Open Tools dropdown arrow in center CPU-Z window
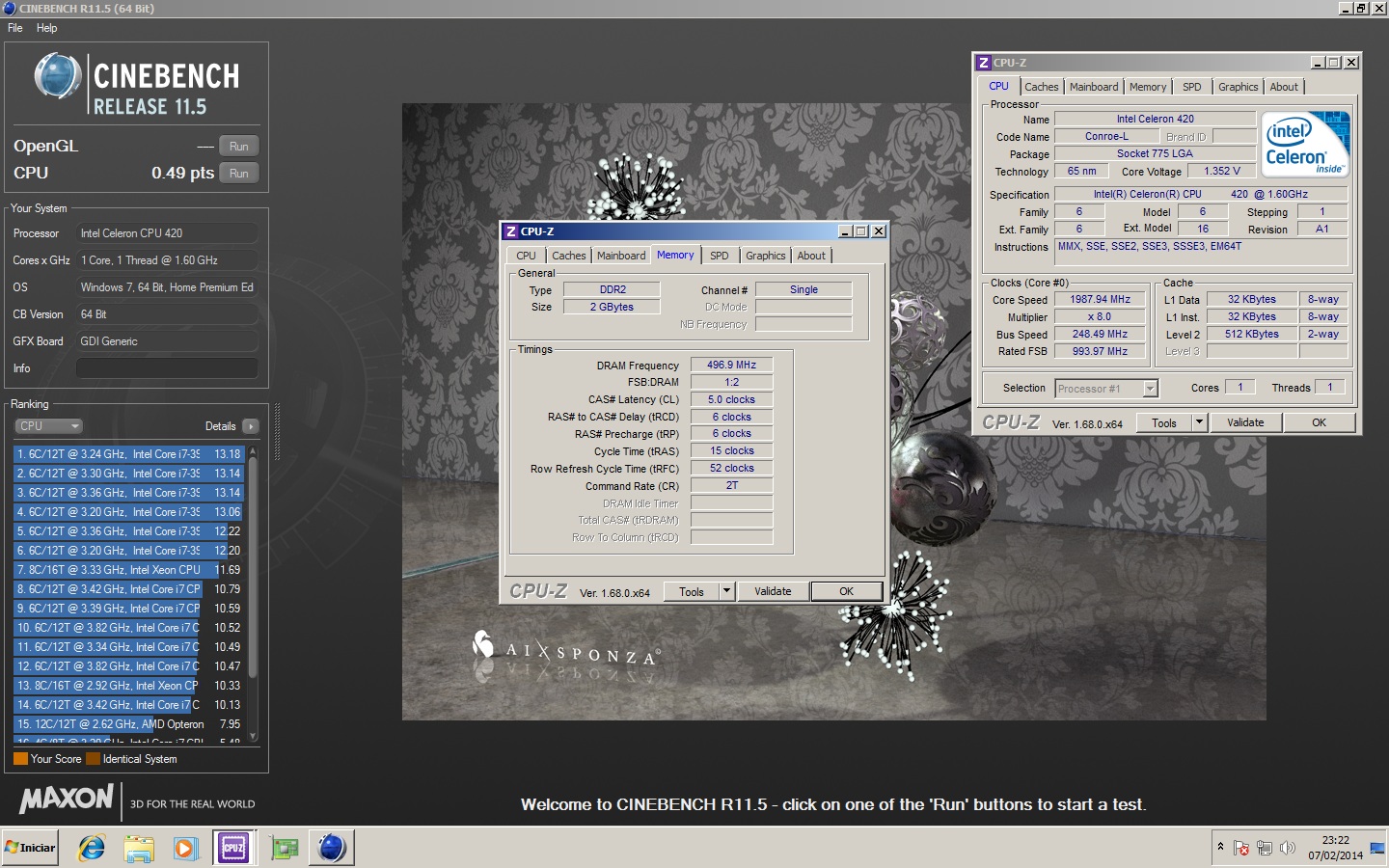 click(727, 592)
